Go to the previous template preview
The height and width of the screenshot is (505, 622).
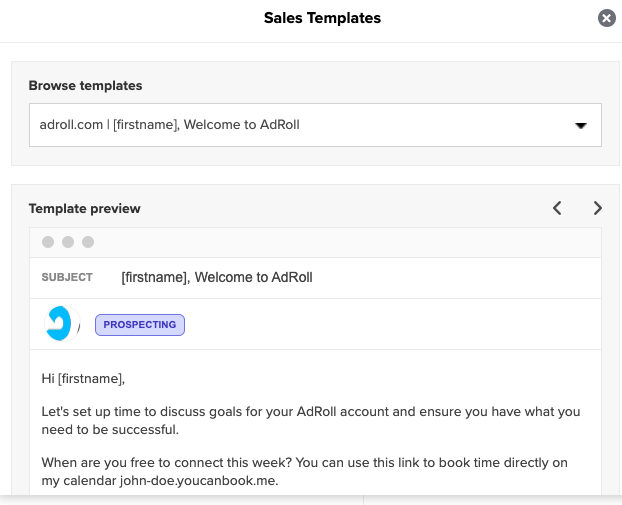[557, 208]
